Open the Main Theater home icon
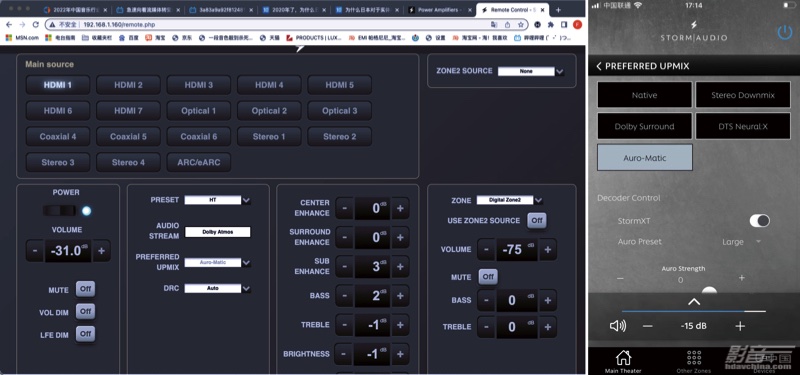Image resolution: width=800 pixels, height=375 pixels. pyautogui.click(x=623, y=357)
